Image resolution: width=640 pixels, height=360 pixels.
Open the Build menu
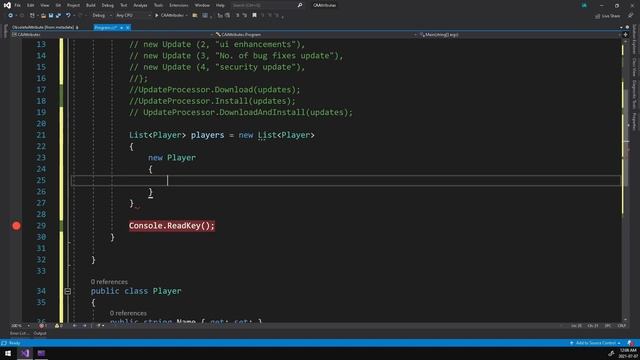[91, 5]
